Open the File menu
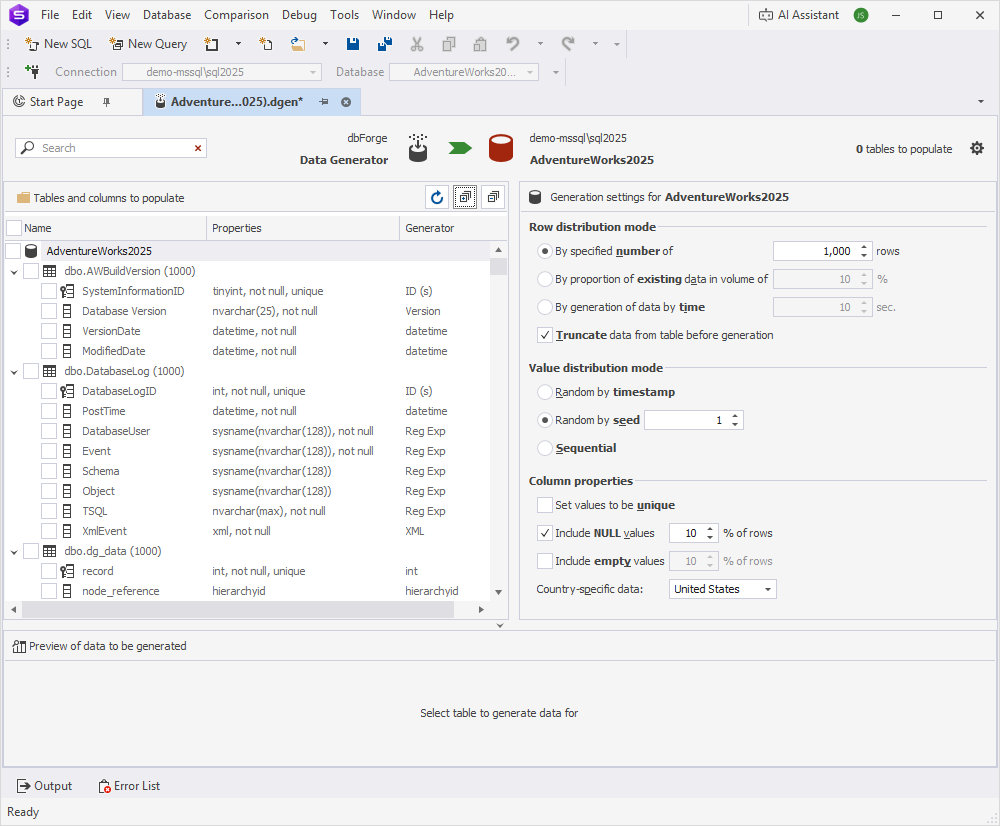The height and width of the screenshot is (826, 1000). coord(50,15)
